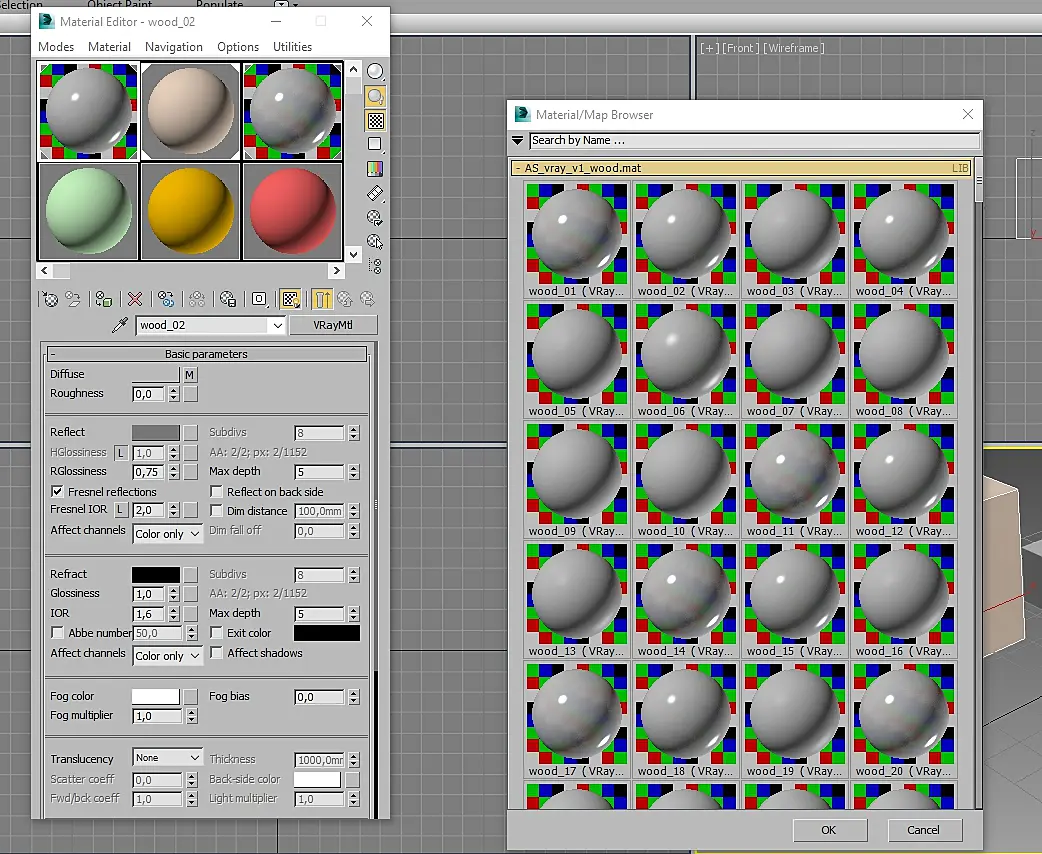Click the Go Forward to Sibling icon
This screenshot has height=854, width=1042.
[367, 300]
